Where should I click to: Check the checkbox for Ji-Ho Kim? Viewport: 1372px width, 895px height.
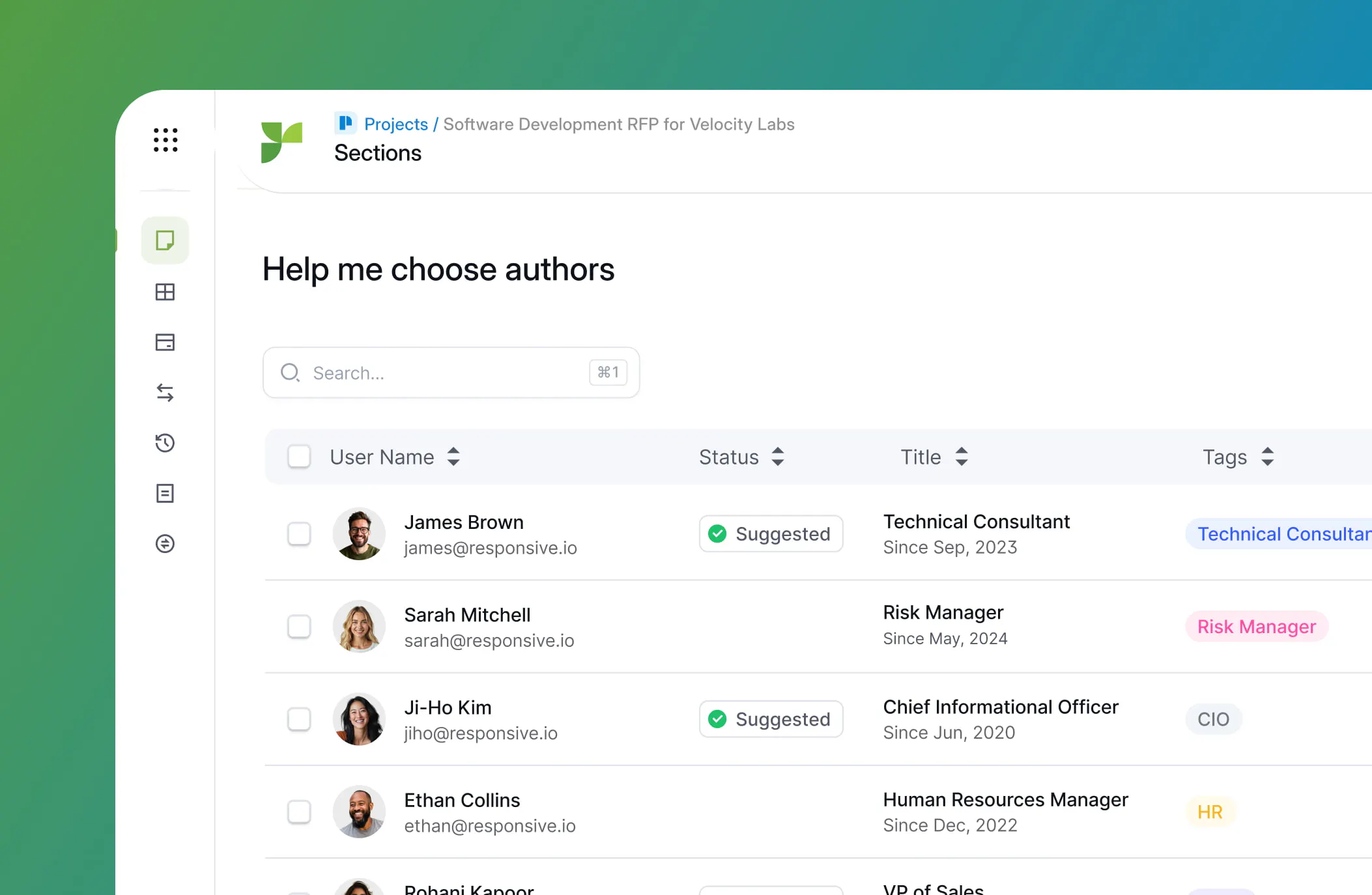coord(299,719)
